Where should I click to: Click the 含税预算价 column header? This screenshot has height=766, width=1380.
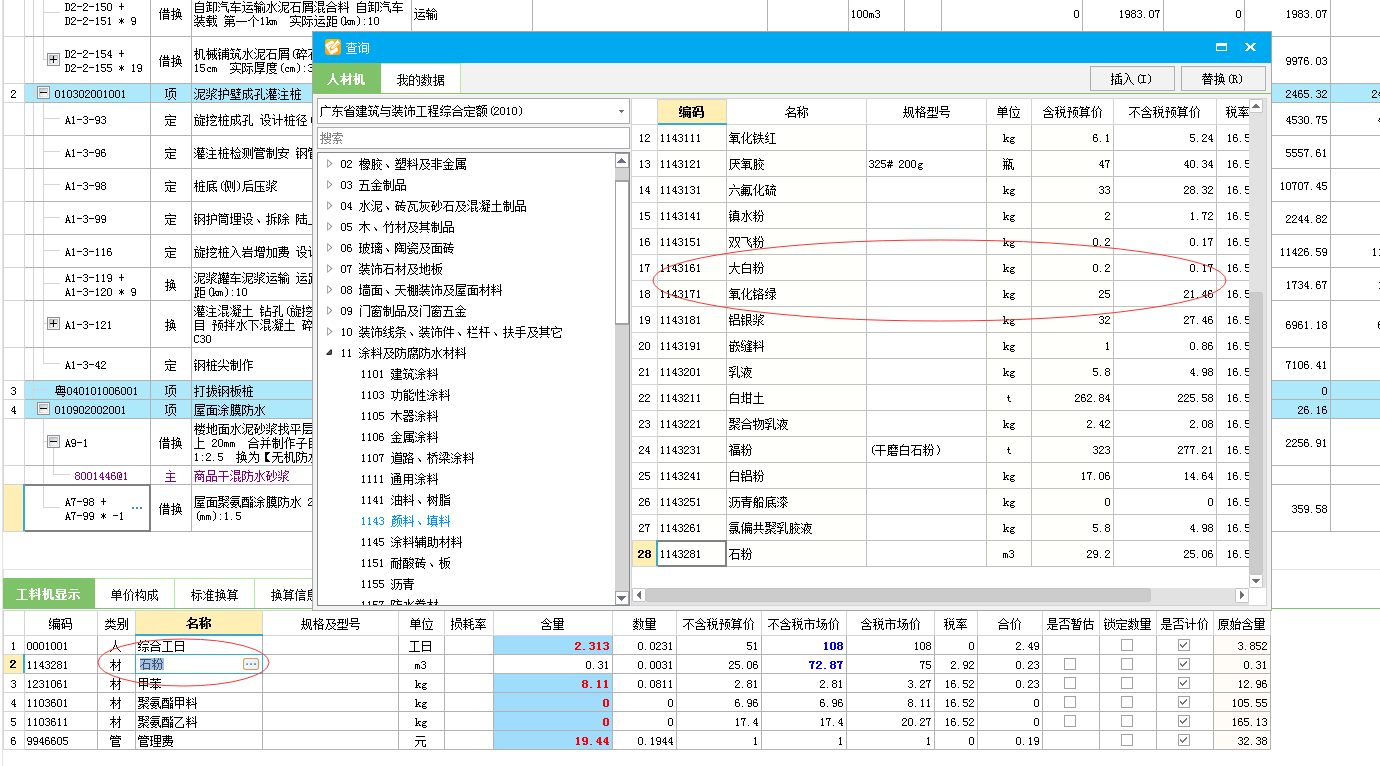[1073, 112]
